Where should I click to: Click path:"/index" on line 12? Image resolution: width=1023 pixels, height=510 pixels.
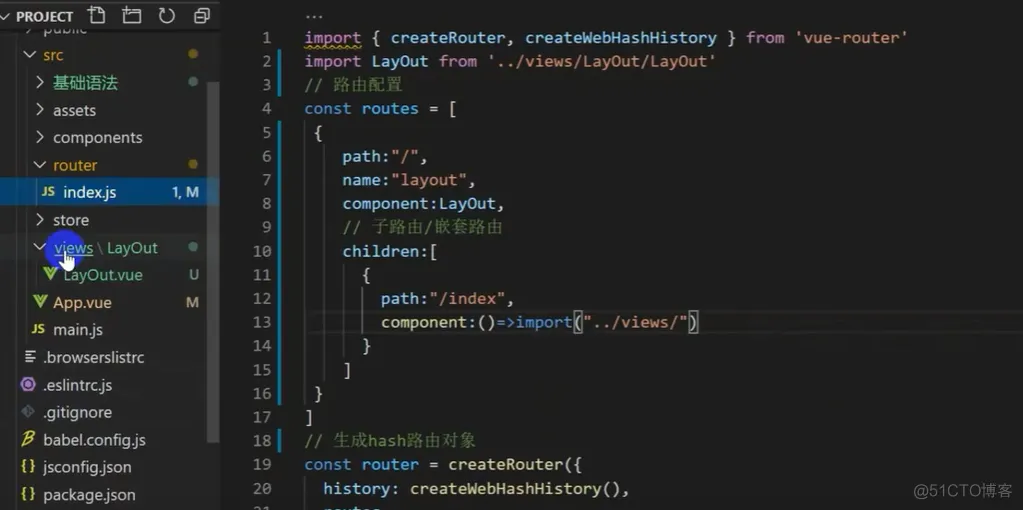[447, 299]
